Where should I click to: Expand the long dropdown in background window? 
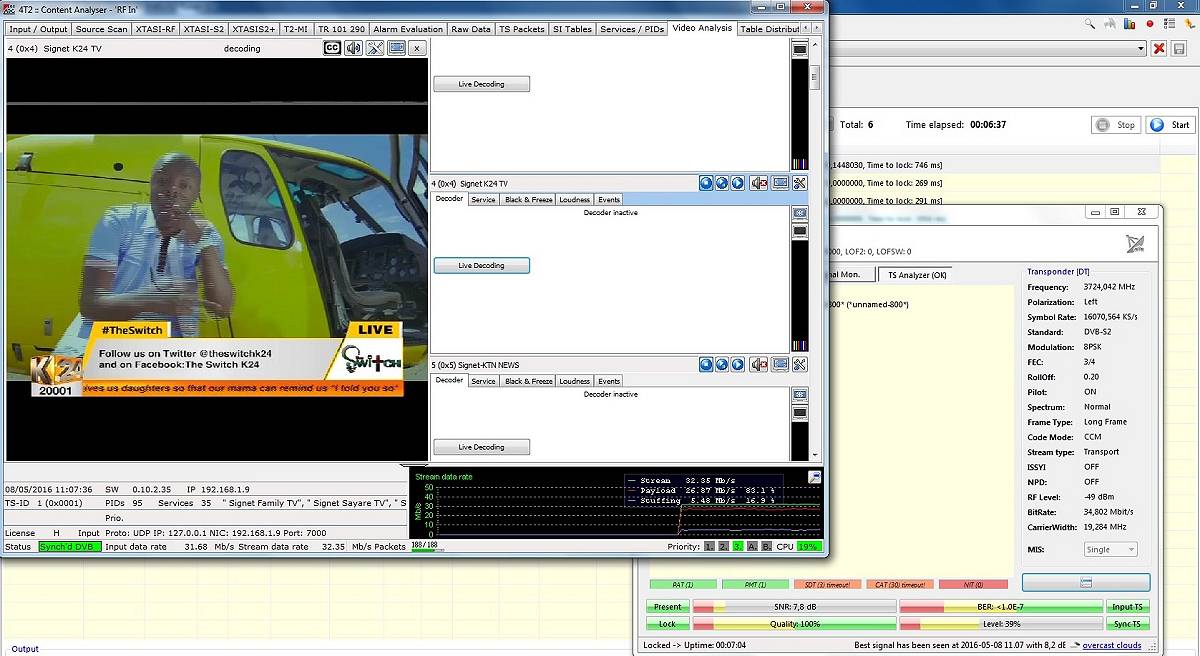tap(1141, 49)
